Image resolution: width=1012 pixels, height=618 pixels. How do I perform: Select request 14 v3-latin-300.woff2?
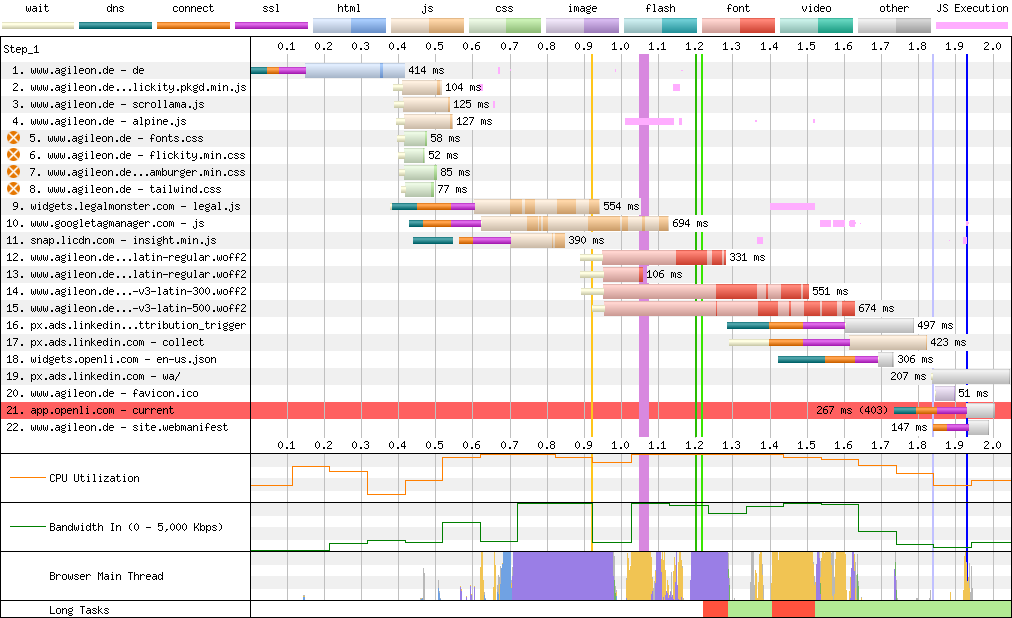(126, 291)
